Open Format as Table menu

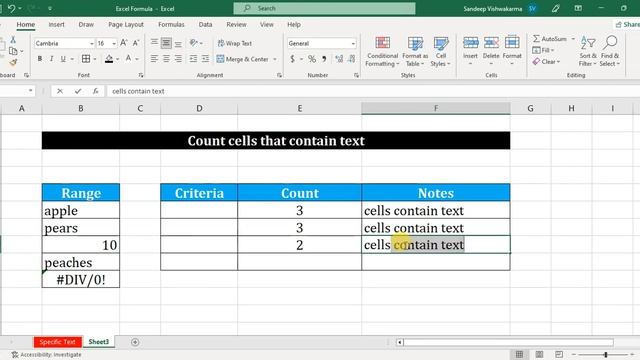pyautogui.click(x=415, y=51)
